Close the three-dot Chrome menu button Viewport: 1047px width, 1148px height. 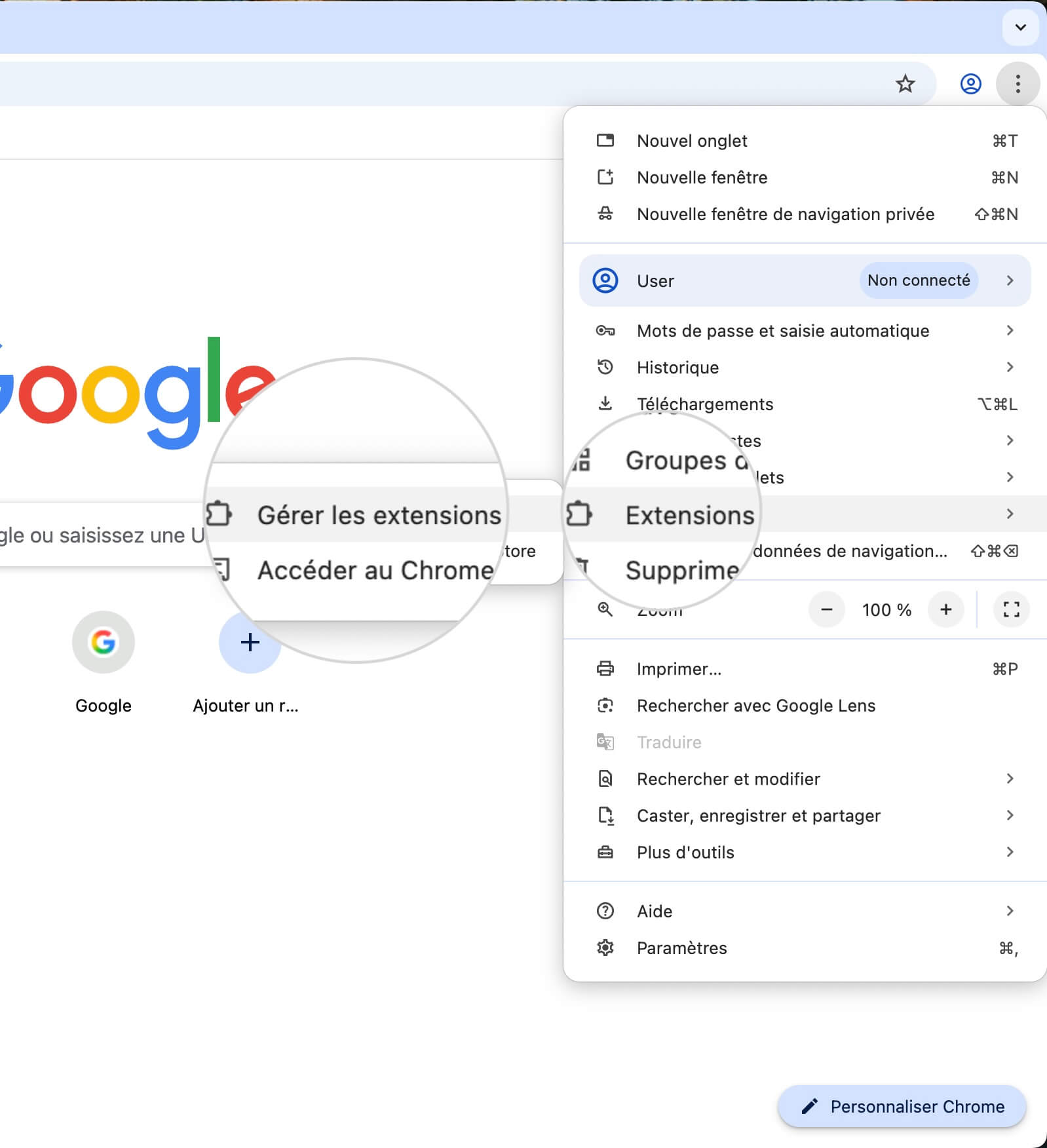(1018, 84)
